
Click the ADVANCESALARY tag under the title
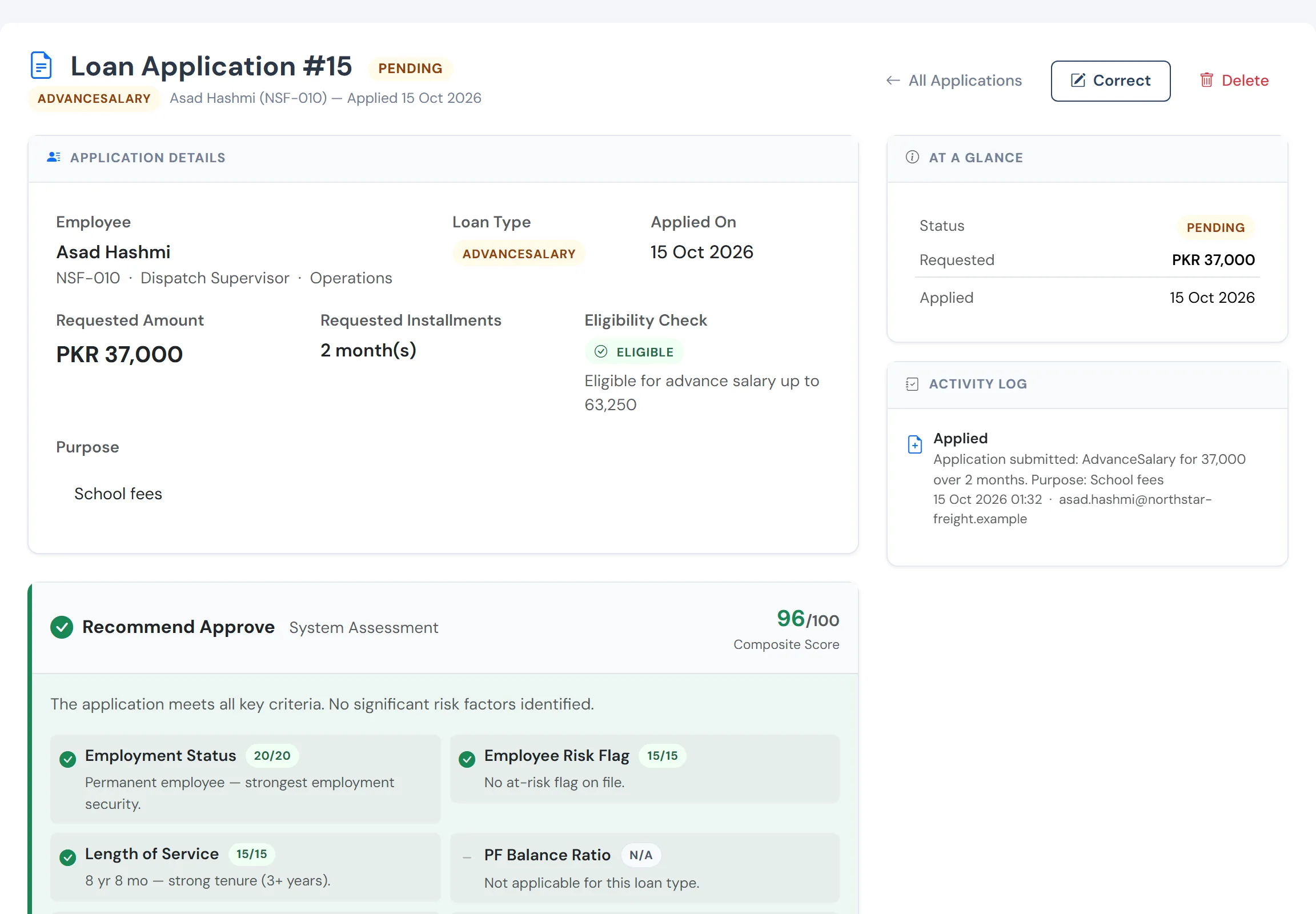point(94,98)
